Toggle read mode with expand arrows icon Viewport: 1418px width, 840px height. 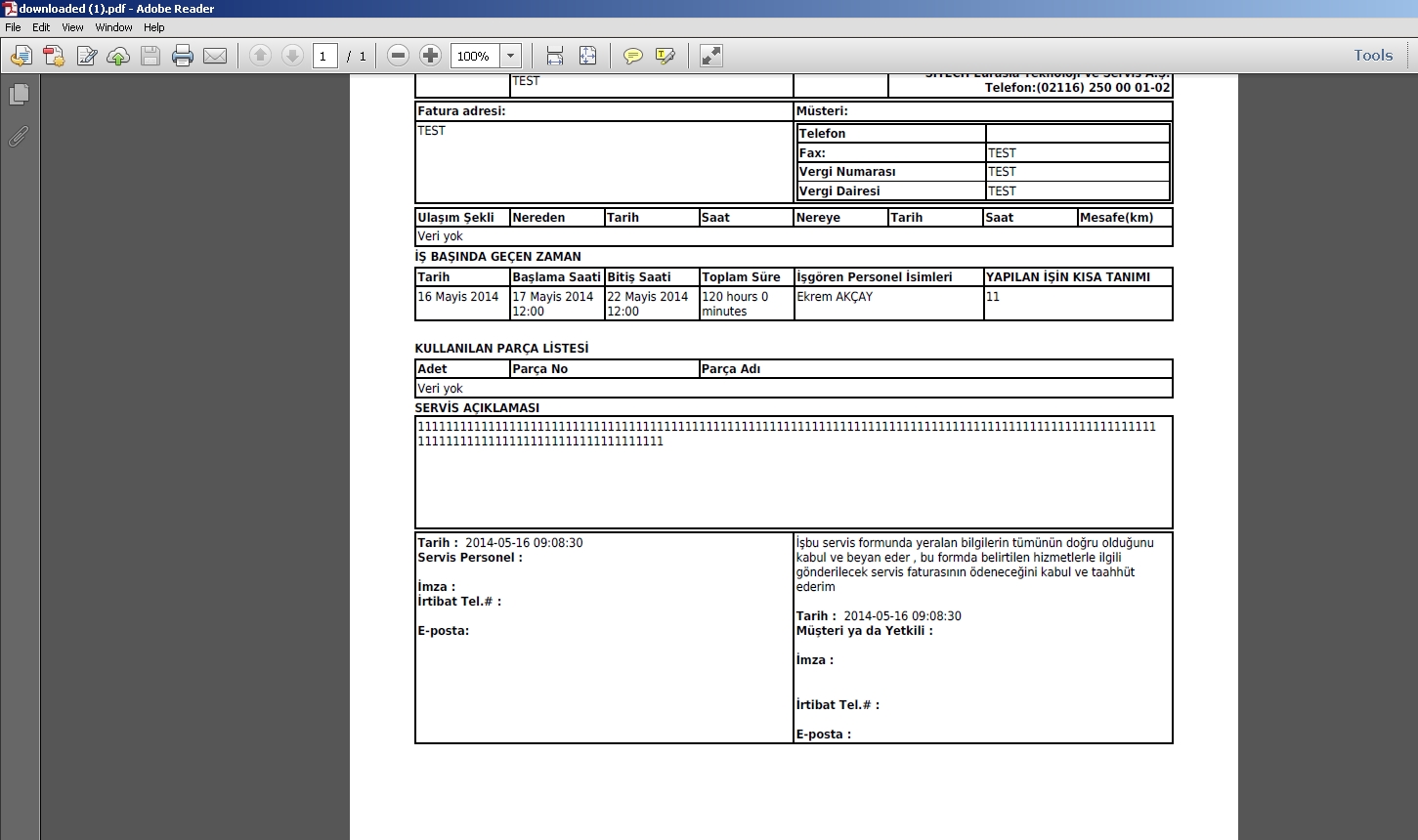pos(711,56)
